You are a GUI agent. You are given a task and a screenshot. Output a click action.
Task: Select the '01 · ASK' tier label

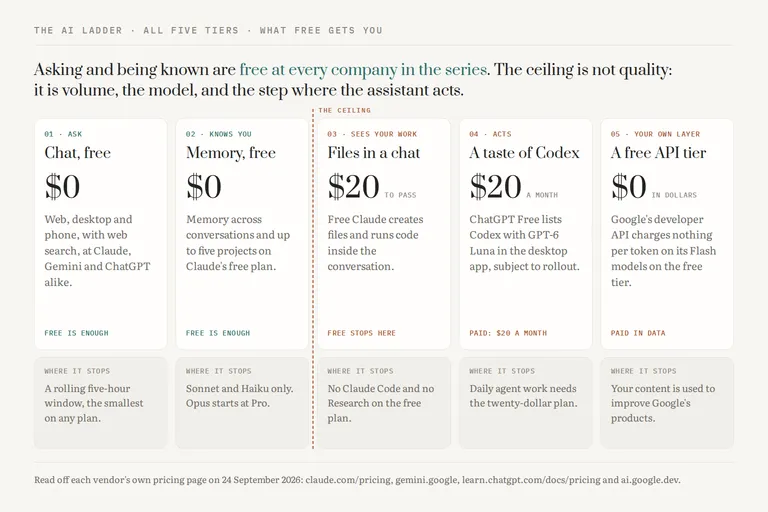(x=63, y=134)
